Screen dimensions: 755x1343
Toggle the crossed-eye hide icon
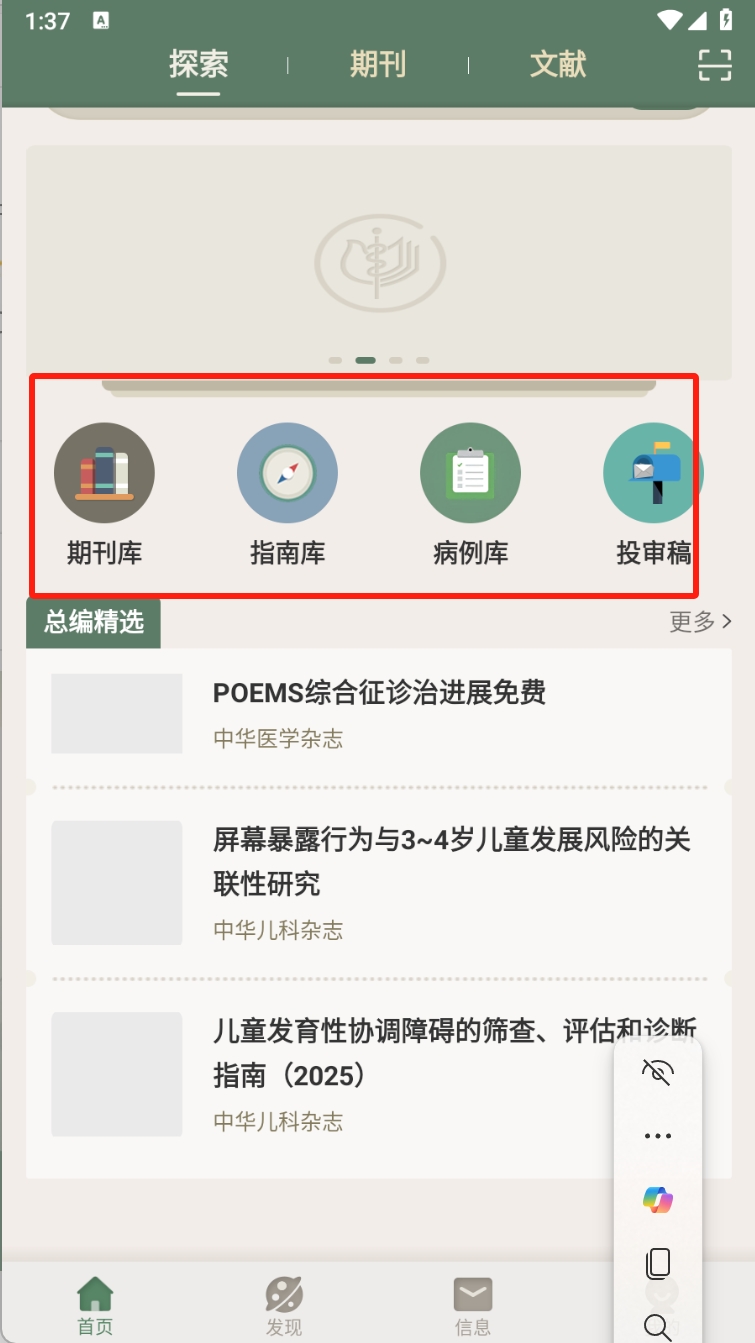click(658, 1072)
